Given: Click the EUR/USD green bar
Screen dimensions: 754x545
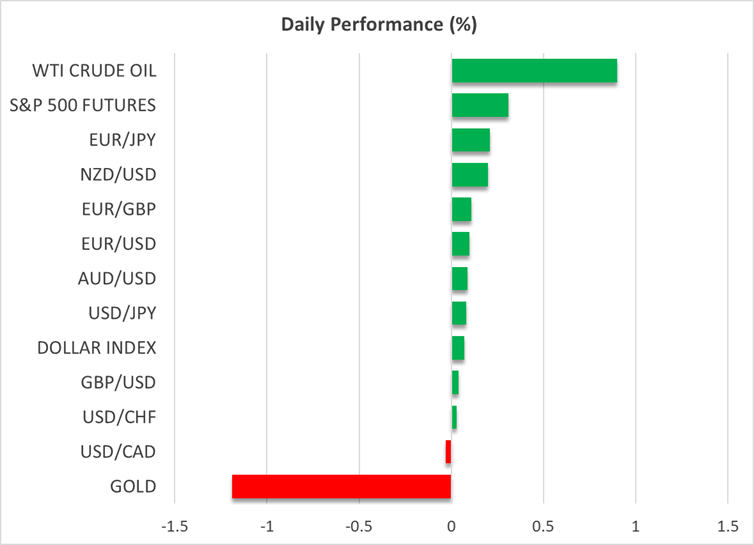Looking at the screenshot, I should tap(461, 244).
